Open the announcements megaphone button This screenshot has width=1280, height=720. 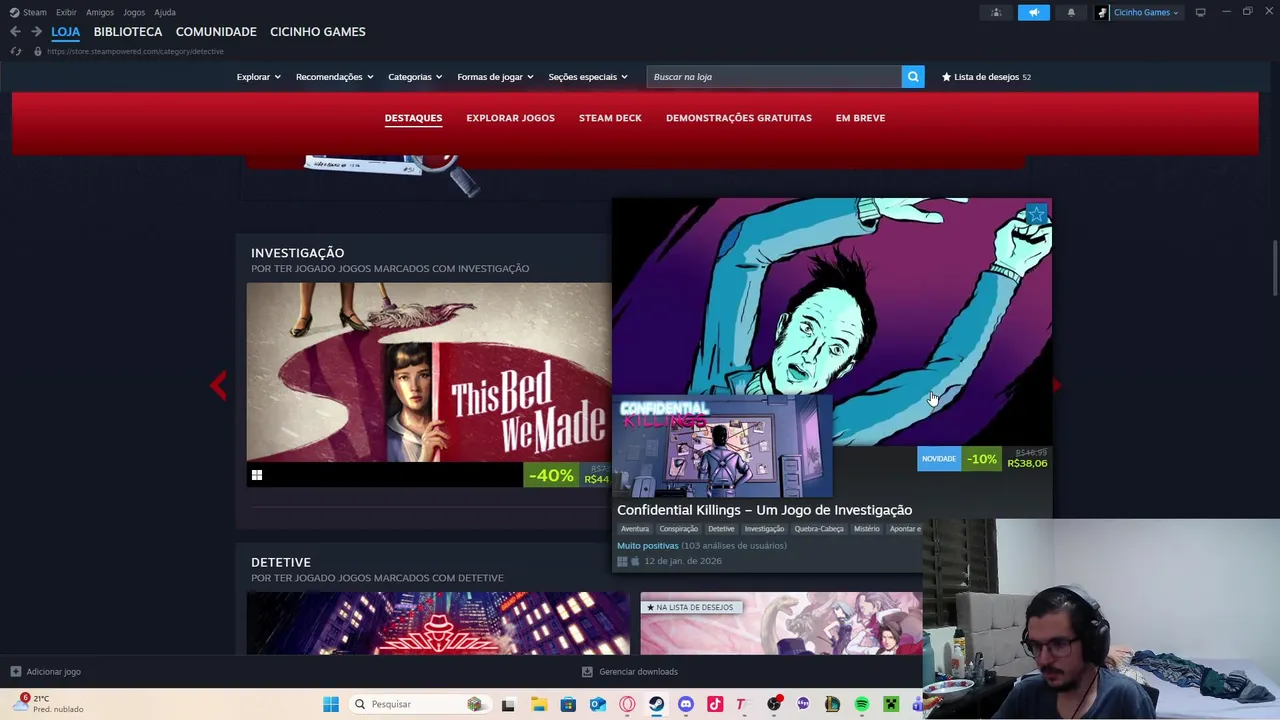tap(1034, 12)
